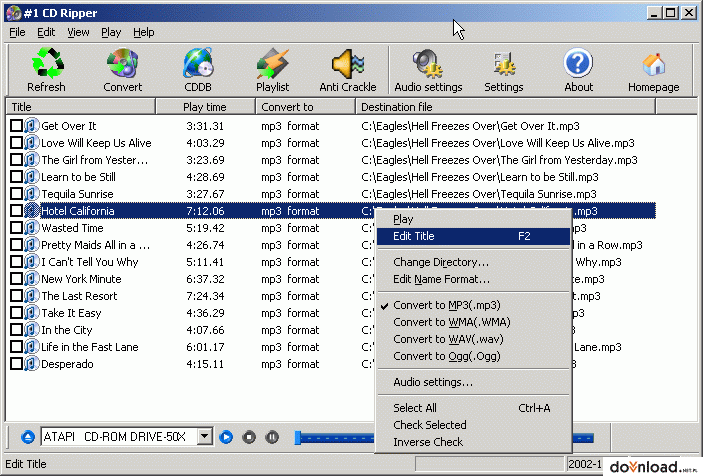Click the Get Over It.mp3 destination path
Image resolution: width=703 pixels, height=476 pixels.
coord(470,126)
